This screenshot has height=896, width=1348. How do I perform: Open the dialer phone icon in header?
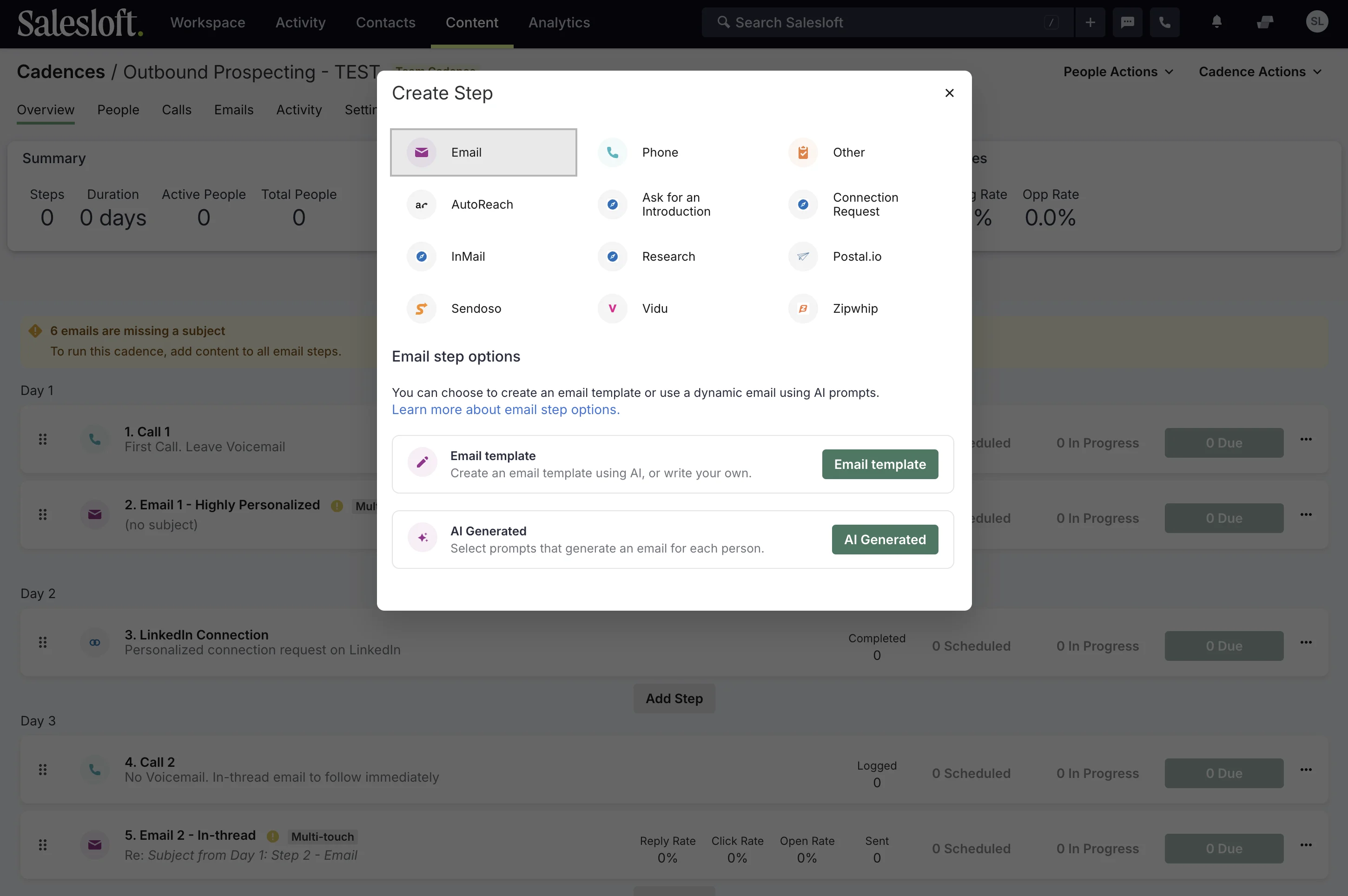tap(1164, 22)
